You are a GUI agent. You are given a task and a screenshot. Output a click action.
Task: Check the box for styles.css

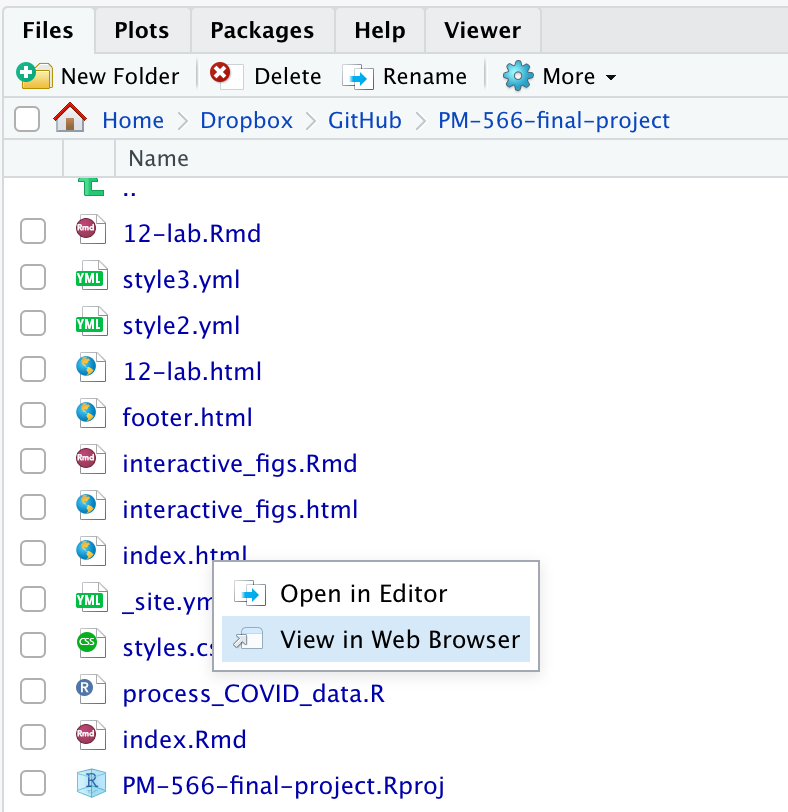click(x=33, y=645)
